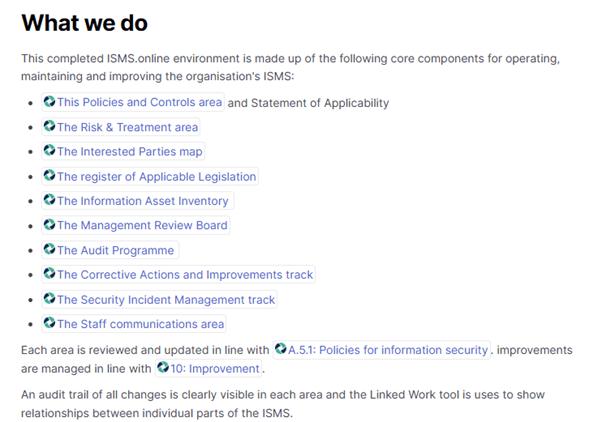Click the icon beside Staff communications area

(50, 323)
